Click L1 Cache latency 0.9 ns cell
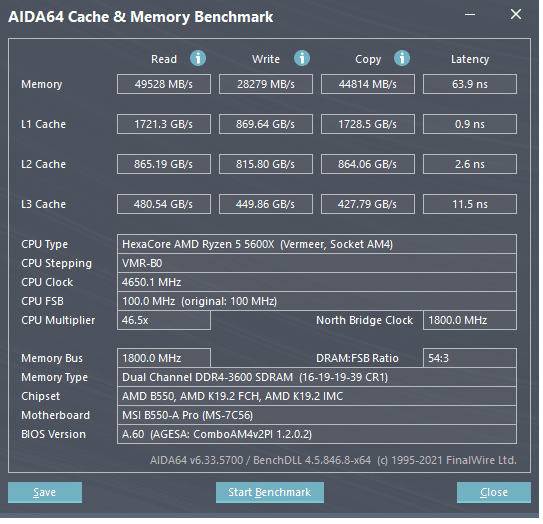 [470, 124]
